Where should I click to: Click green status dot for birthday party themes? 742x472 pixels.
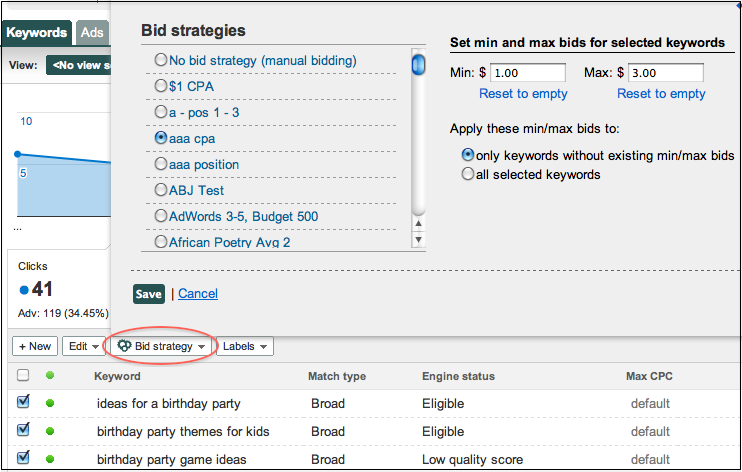click(x=50, y=431)
